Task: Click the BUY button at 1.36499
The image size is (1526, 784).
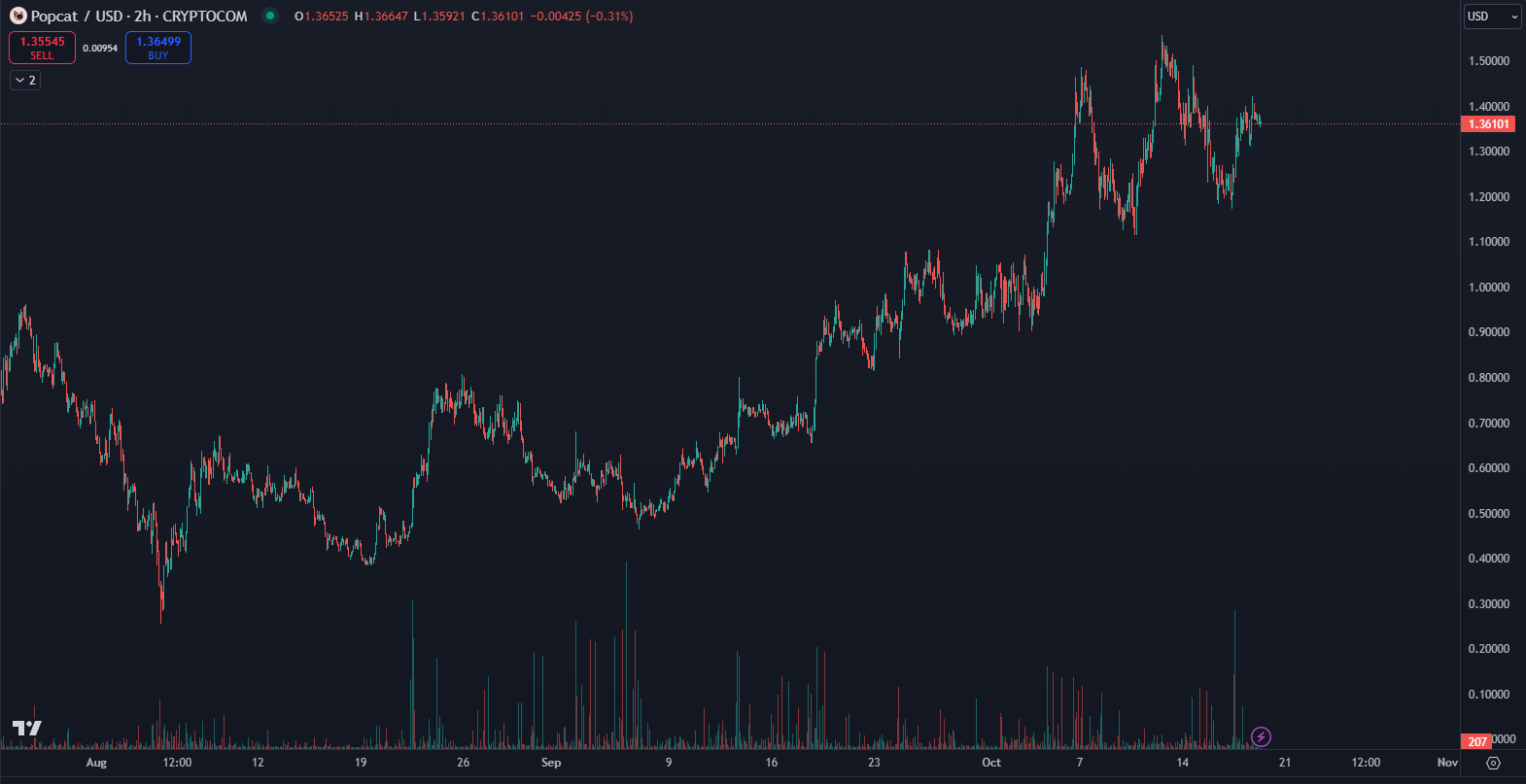Action: pyautogui.click(x=158, y=48)
